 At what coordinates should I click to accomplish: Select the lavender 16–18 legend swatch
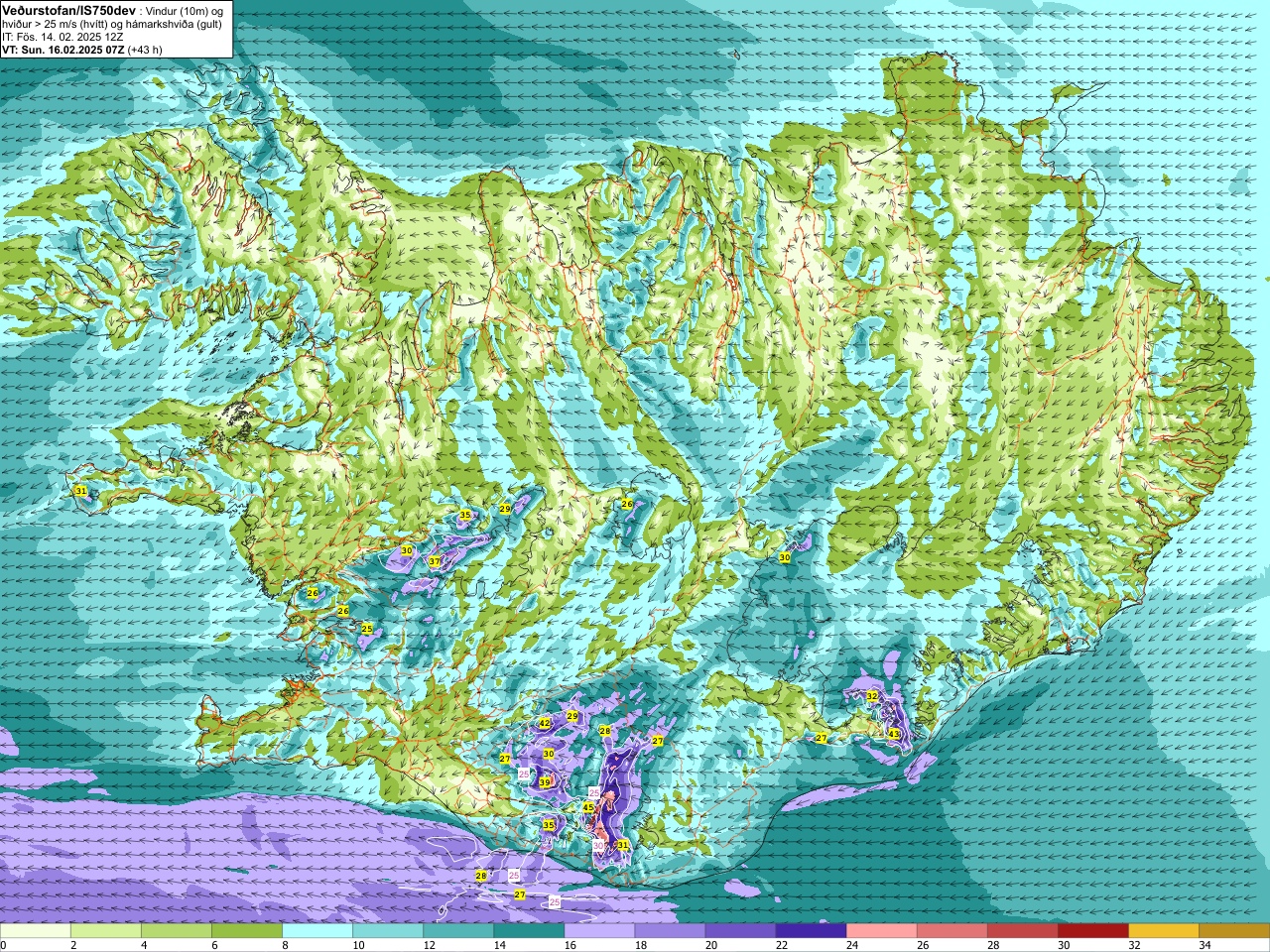(x=599, y=931)
